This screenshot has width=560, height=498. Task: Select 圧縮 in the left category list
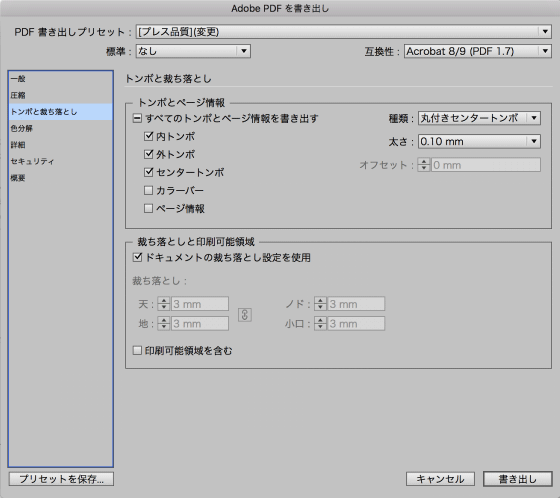(61, 95)
